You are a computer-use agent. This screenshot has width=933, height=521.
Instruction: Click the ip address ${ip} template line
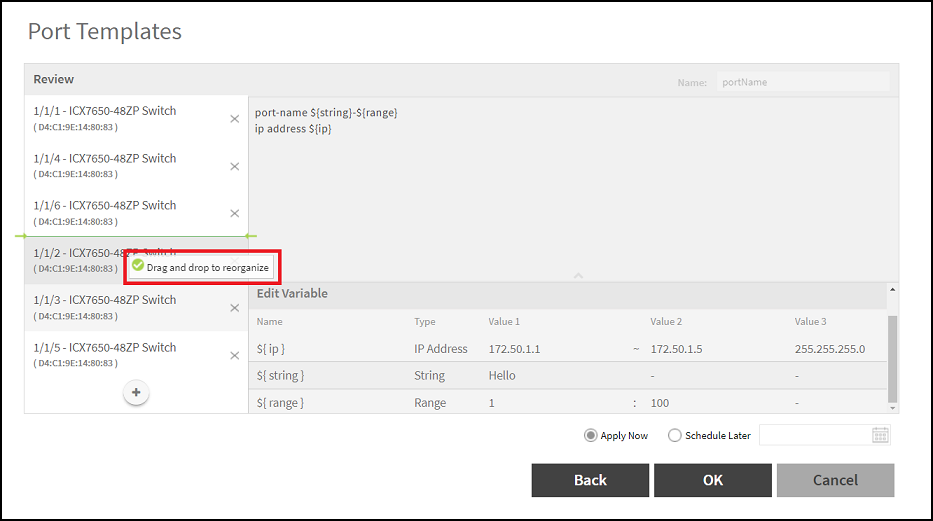293,128
